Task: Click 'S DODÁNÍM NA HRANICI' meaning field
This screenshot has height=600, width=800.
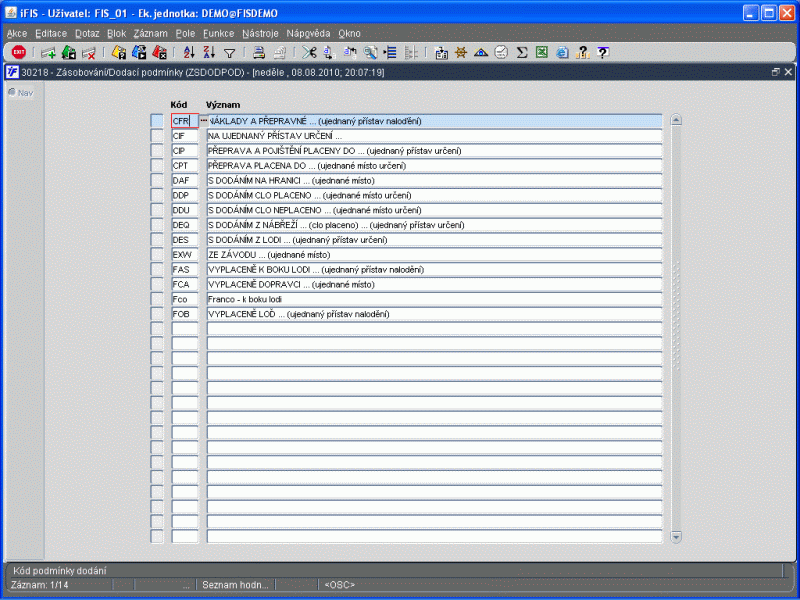Action: [434, 180]
